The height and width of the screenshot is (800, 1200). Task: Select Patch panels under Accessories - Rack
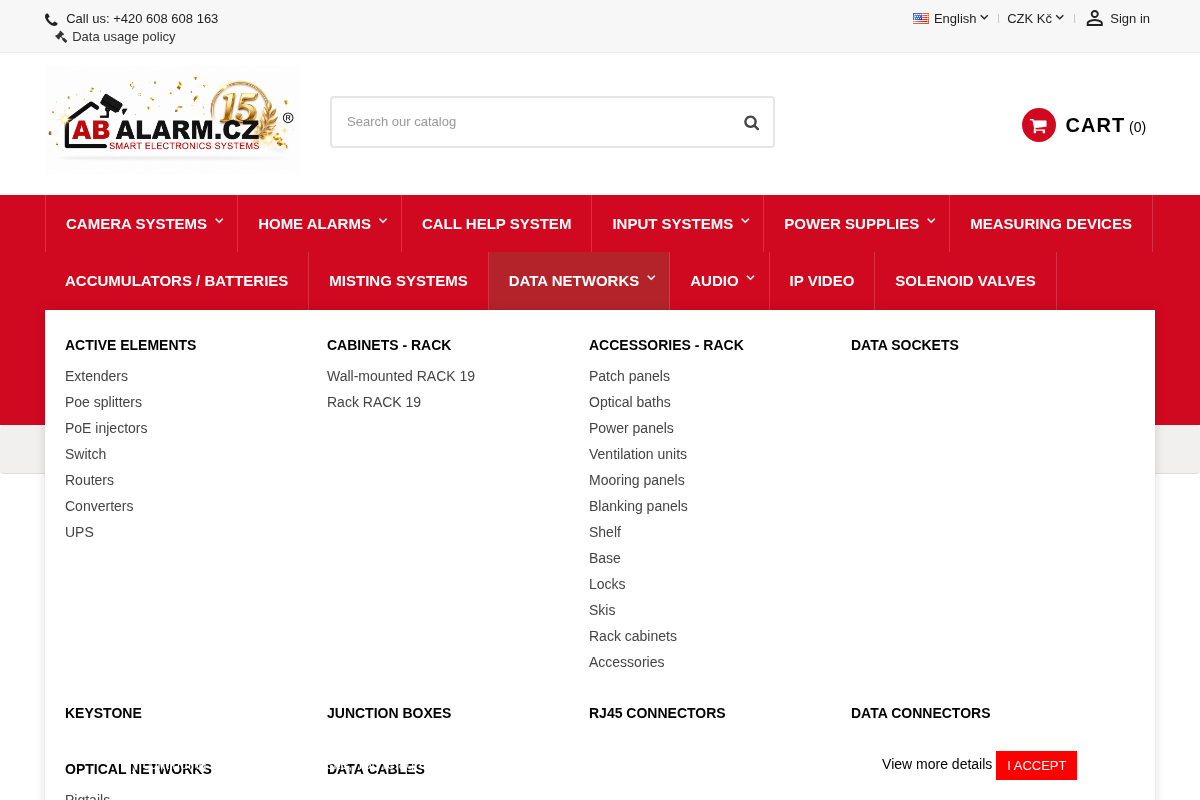point(629,376)
